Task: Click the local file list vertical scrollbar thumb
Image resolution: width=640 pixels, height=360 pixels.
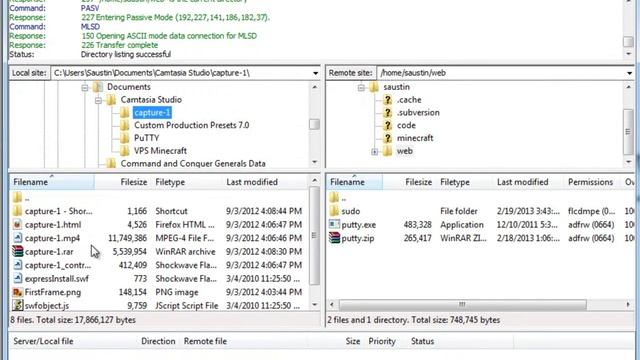Action: point(314,236)
